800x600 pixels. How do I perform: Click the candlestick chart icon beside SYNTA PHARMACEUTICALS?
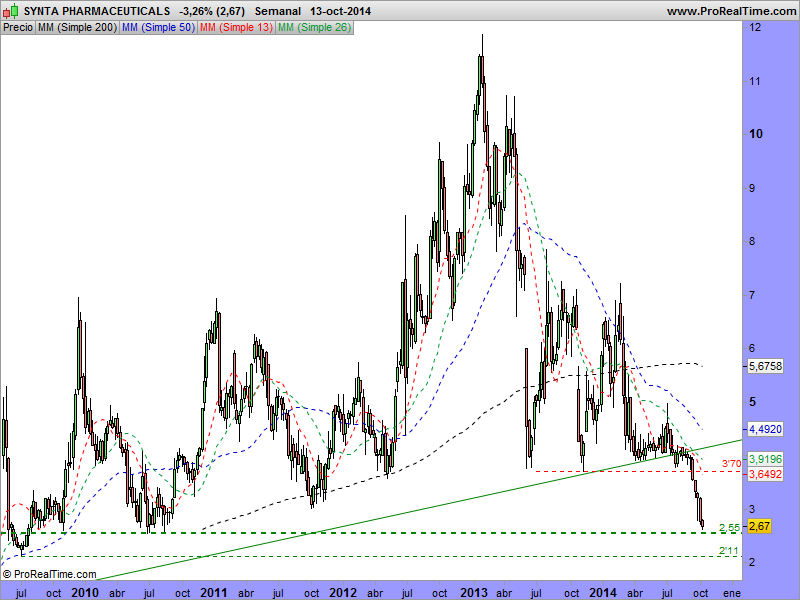click(11, 11)
